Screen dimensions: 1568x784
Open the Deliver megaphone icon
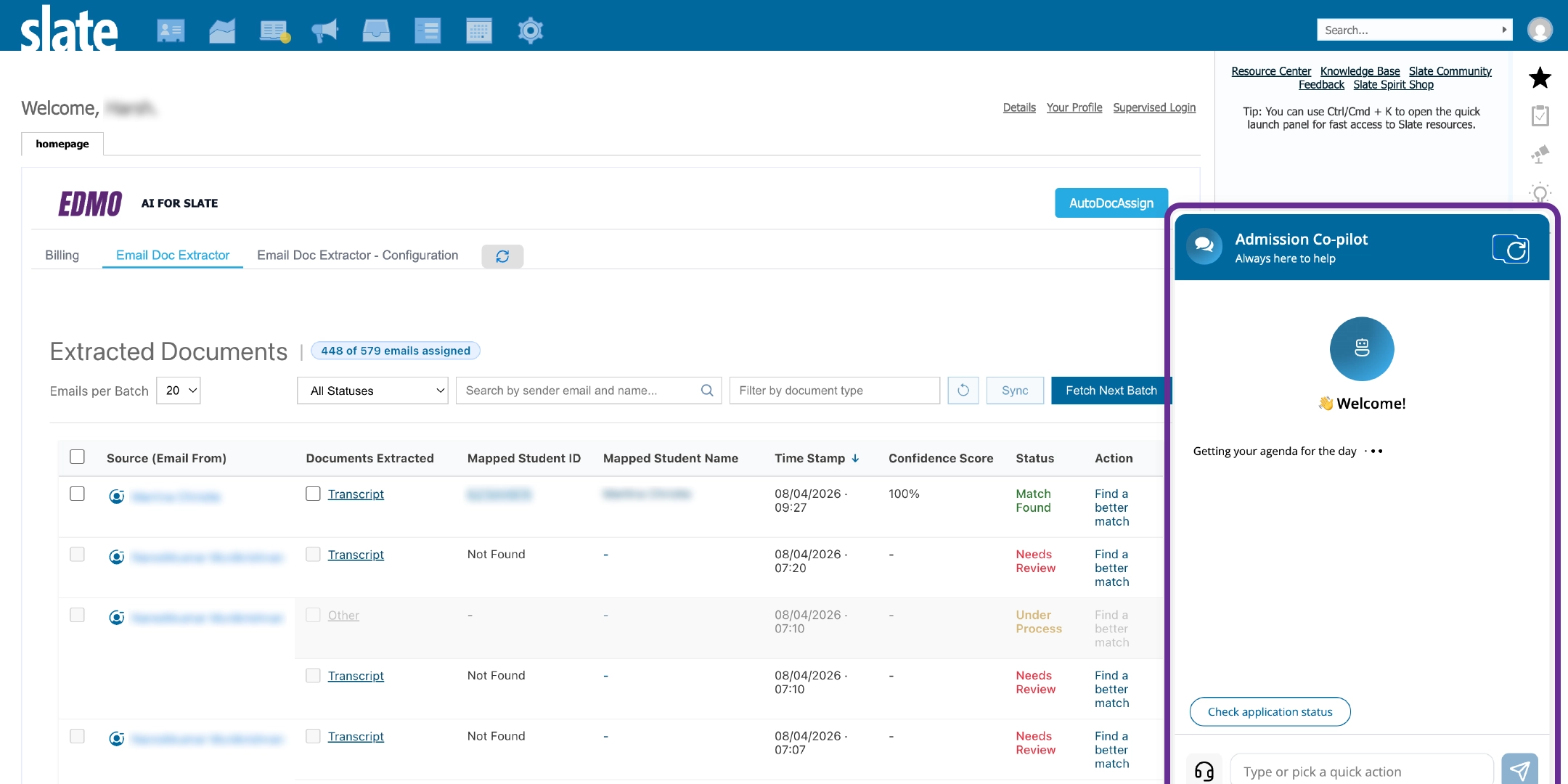[x=324, y=30]
